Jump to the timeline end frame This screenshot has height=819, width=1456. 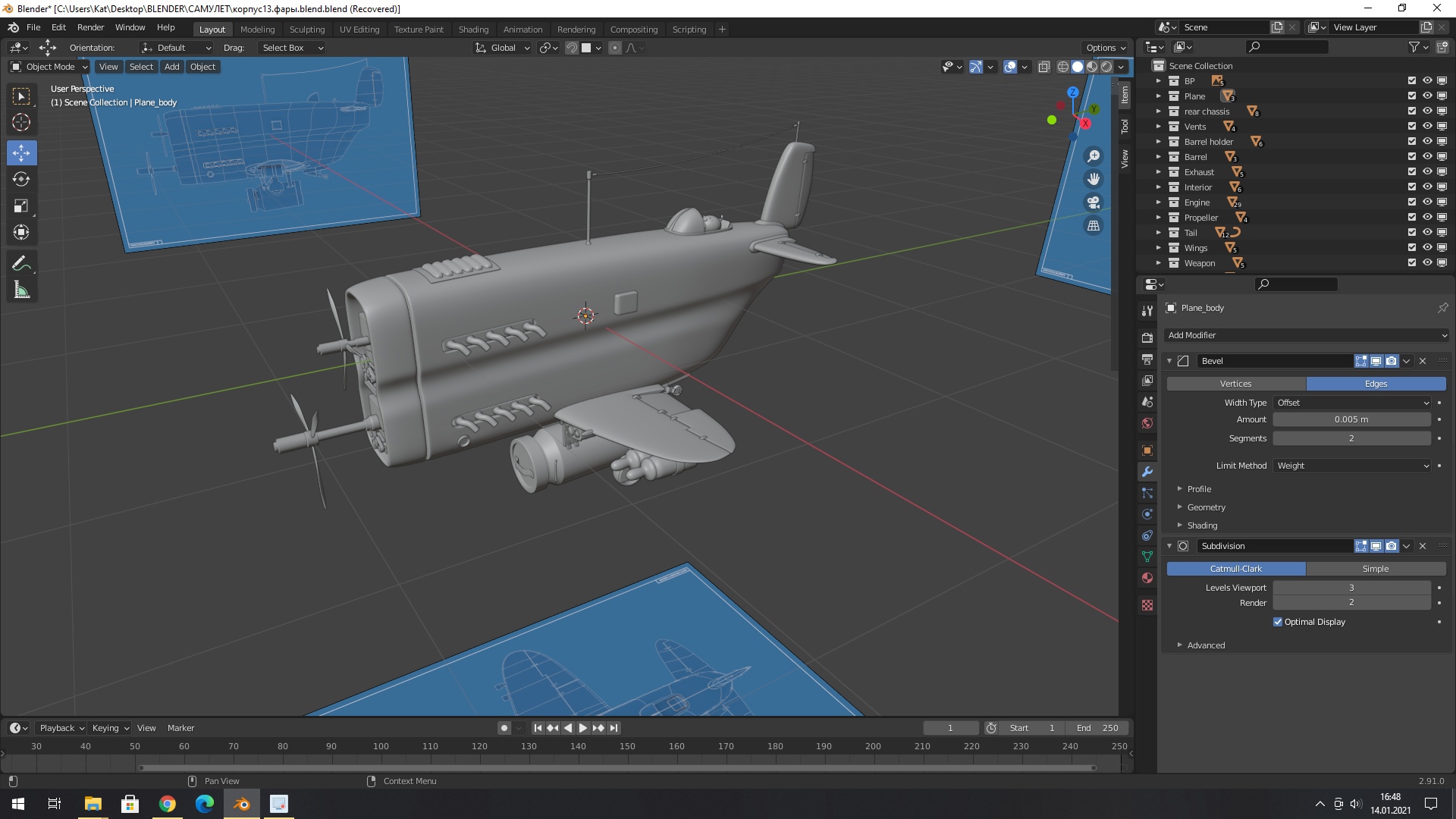click(x=614, y=728)
